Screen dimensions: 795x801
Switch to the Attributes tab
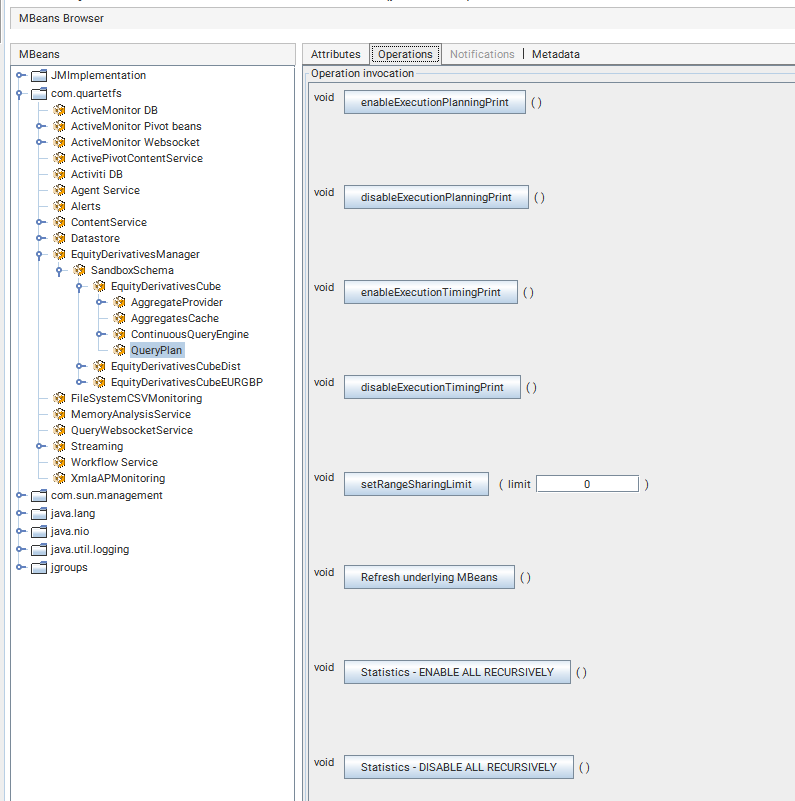[335, 54]
